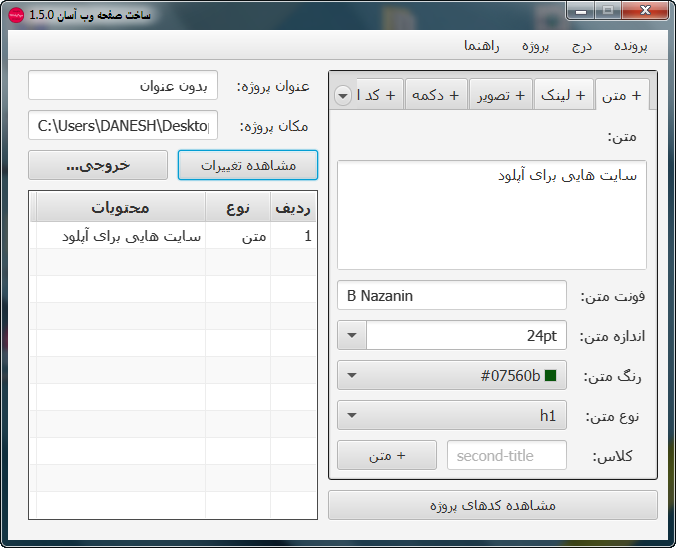Switch to the + دکمه tab
The width and height of the screenshot is (676, 548).
tap(436, 94)
